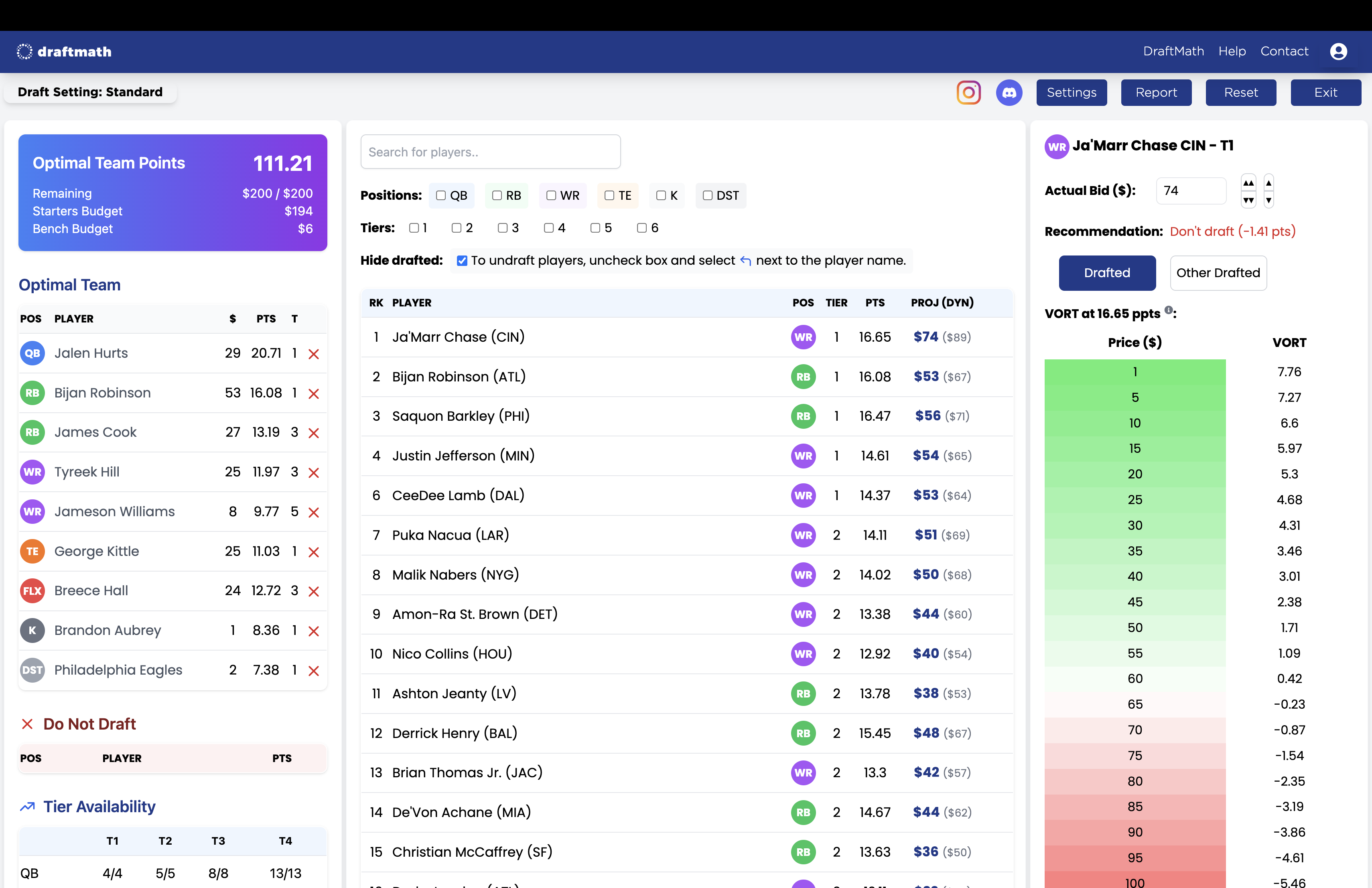The image size is (1372, 888).
Task: Increase bid with double up arrows
Action: [x=1248, y=183]
